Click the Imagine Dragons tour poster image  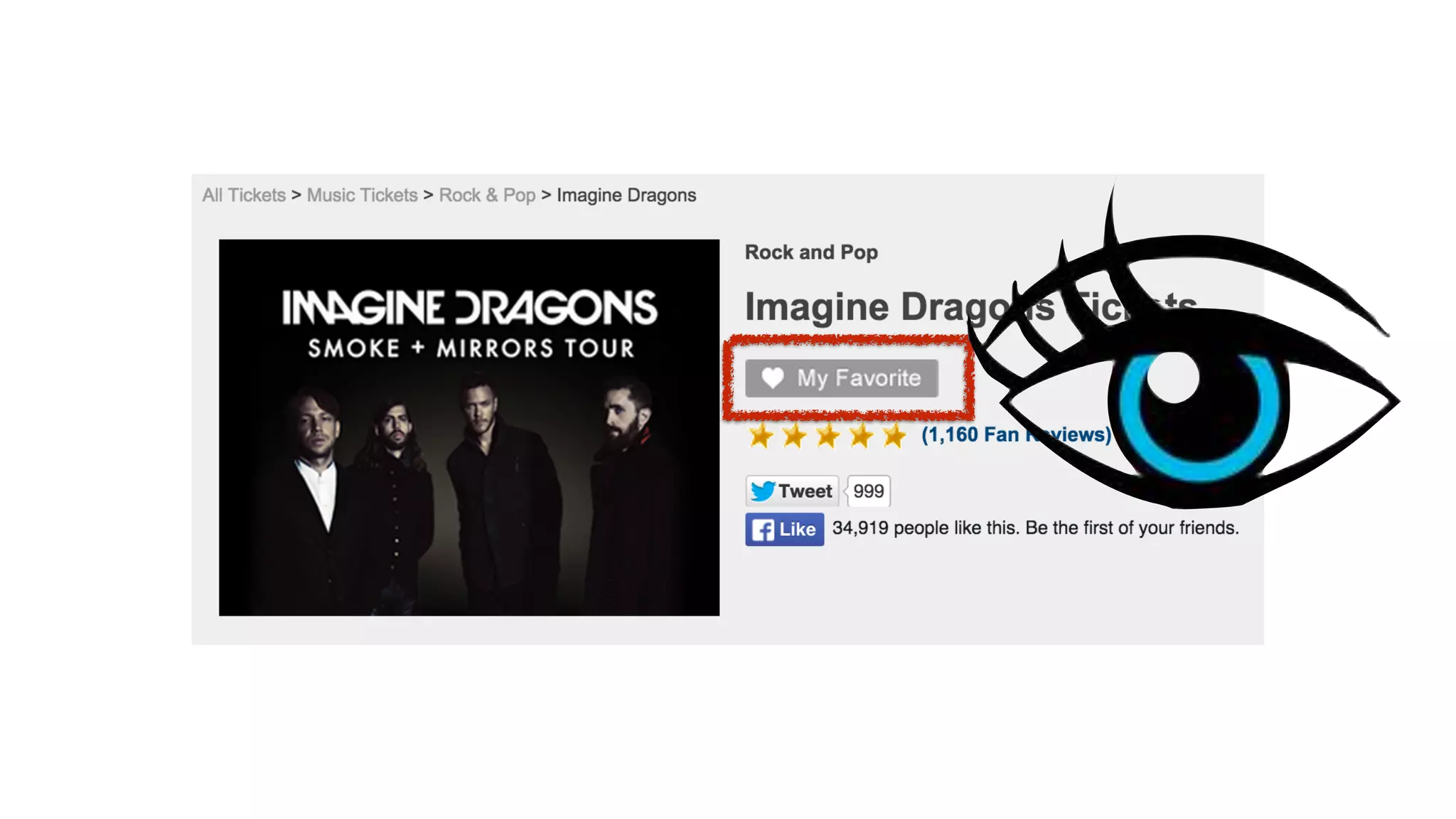pos(469,427)
